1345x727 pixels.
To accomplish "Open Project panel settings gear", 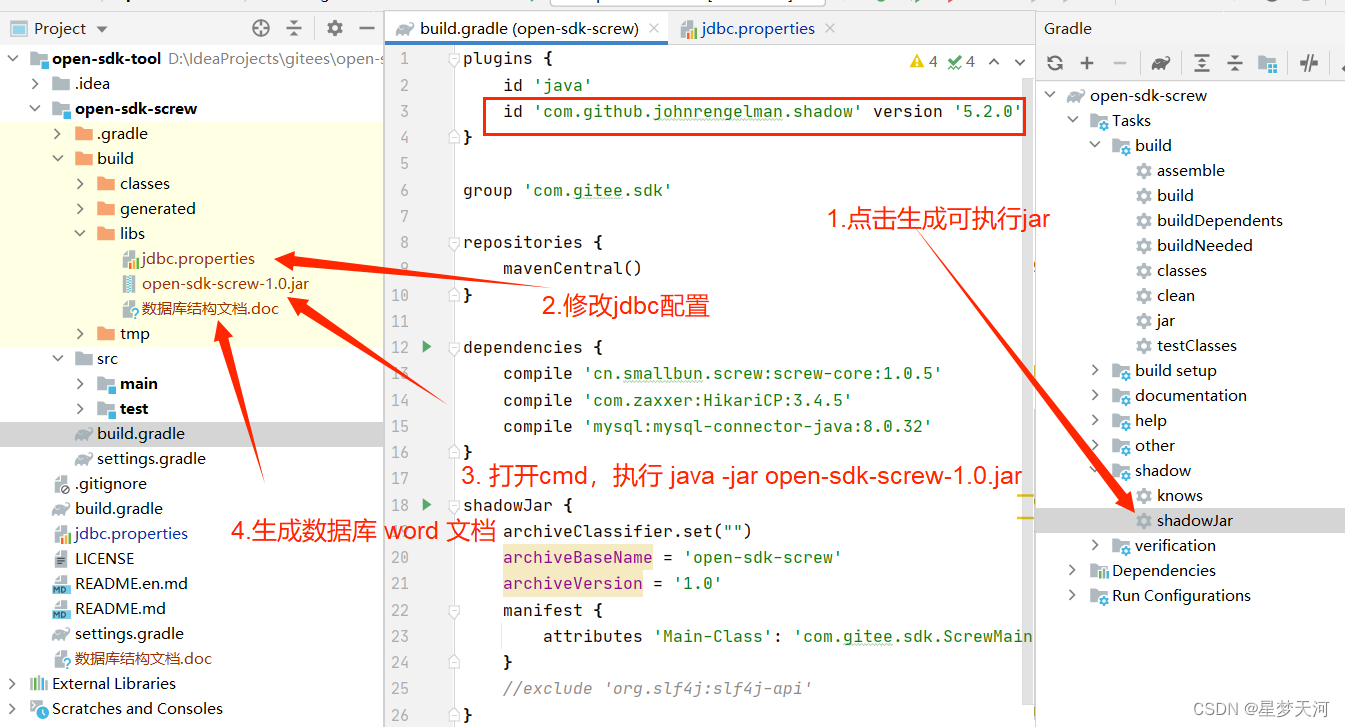I will click(x=335, y=28).
